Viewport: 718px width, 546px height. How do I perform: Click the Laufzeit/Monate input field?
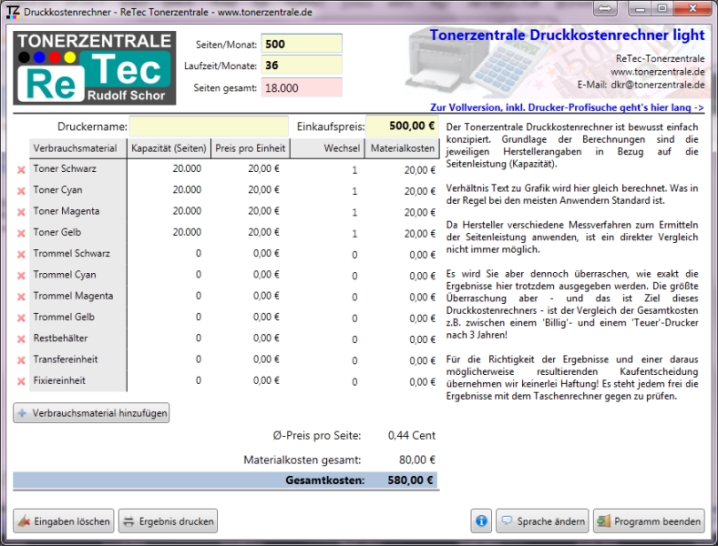click(301, 66)
